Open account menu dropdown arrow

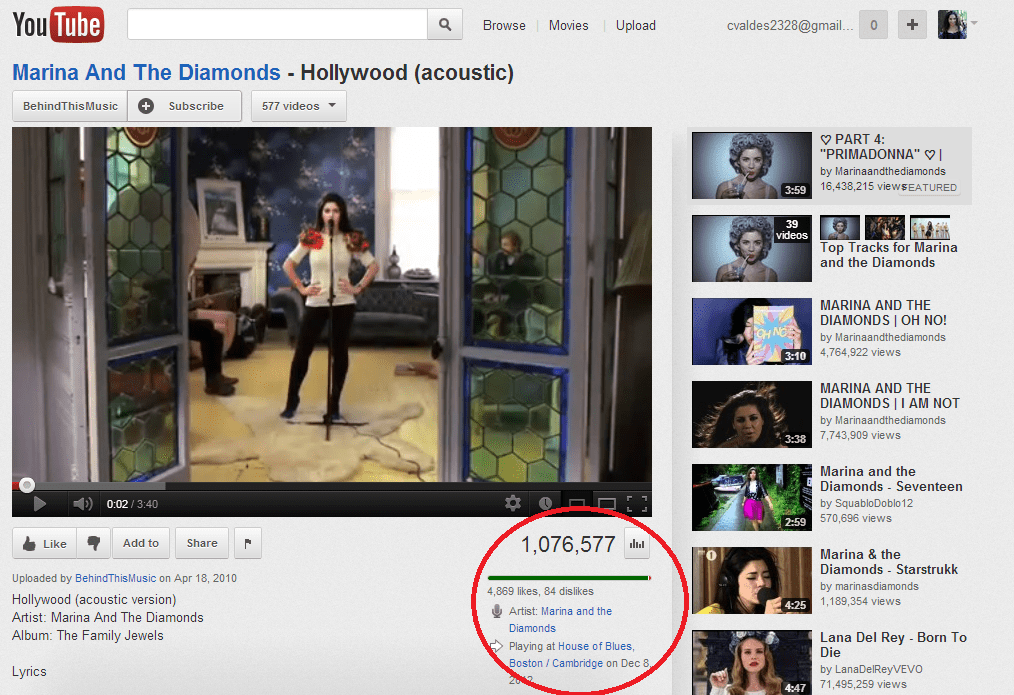[x=973, y=23]
